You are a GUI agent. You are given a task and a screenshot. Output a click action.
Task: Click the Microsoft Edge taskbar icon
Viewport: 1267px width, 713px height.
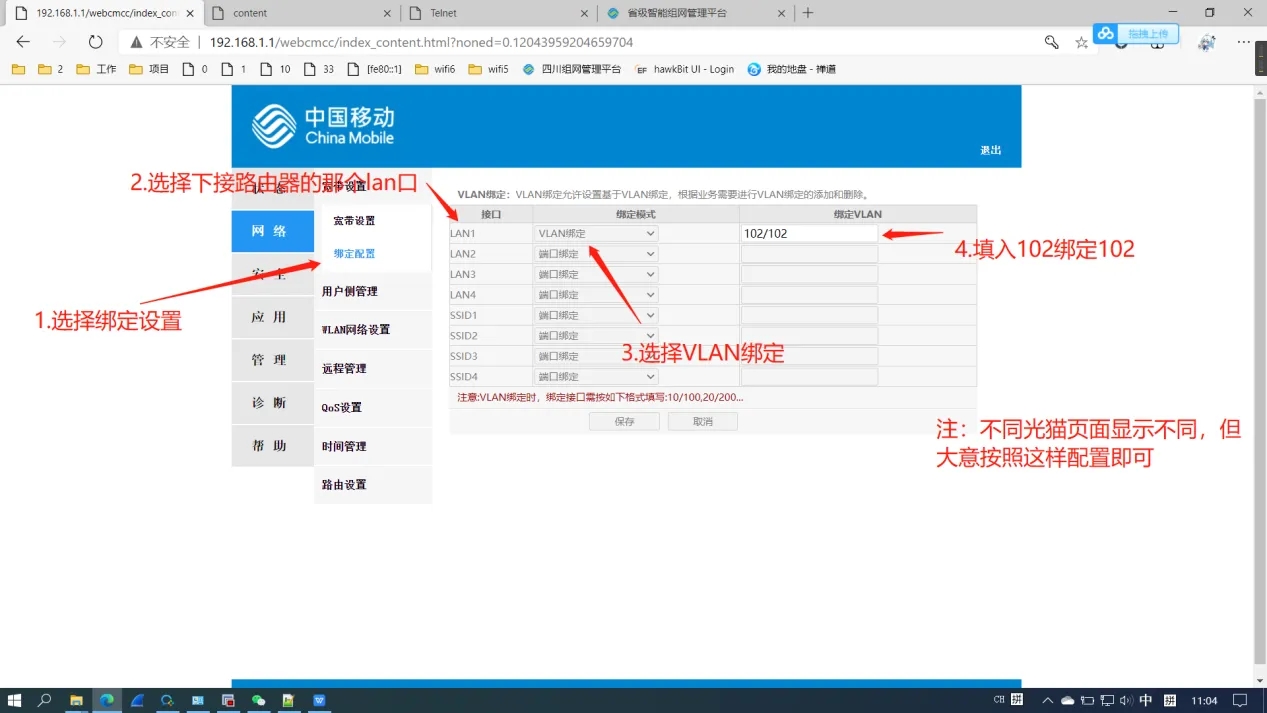point(107,700)
